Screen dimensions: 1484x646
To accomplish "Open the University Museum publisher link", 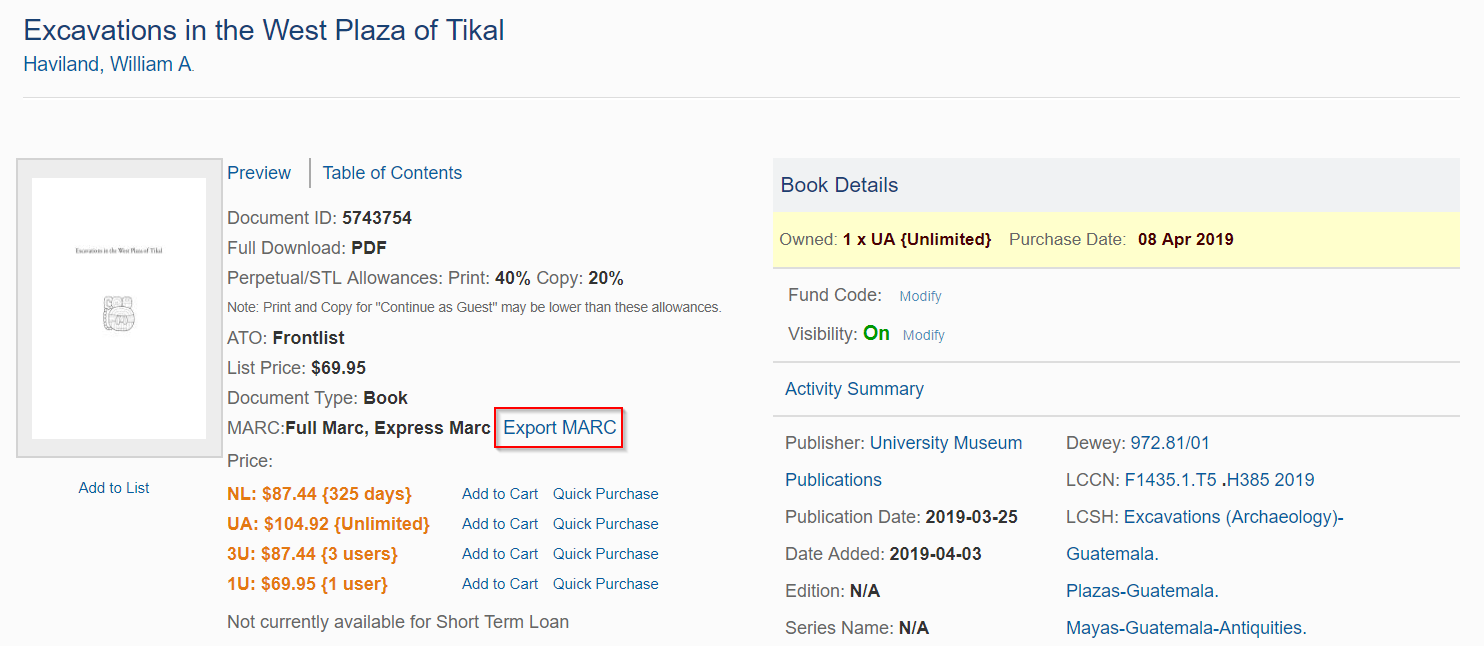I will coord(945,443).
